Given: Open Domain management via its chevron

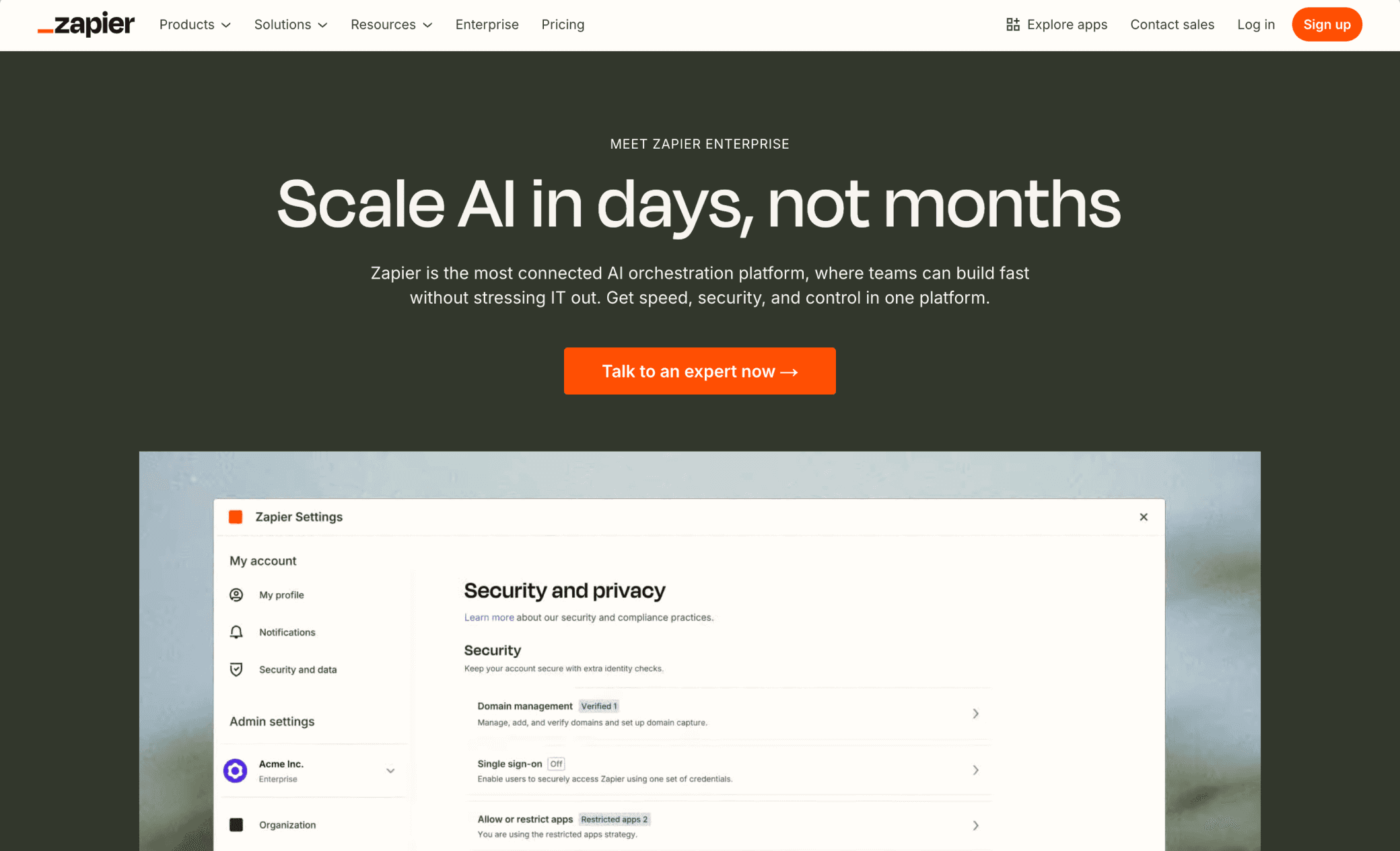Looking at the screenshot, I should (975, 714).
